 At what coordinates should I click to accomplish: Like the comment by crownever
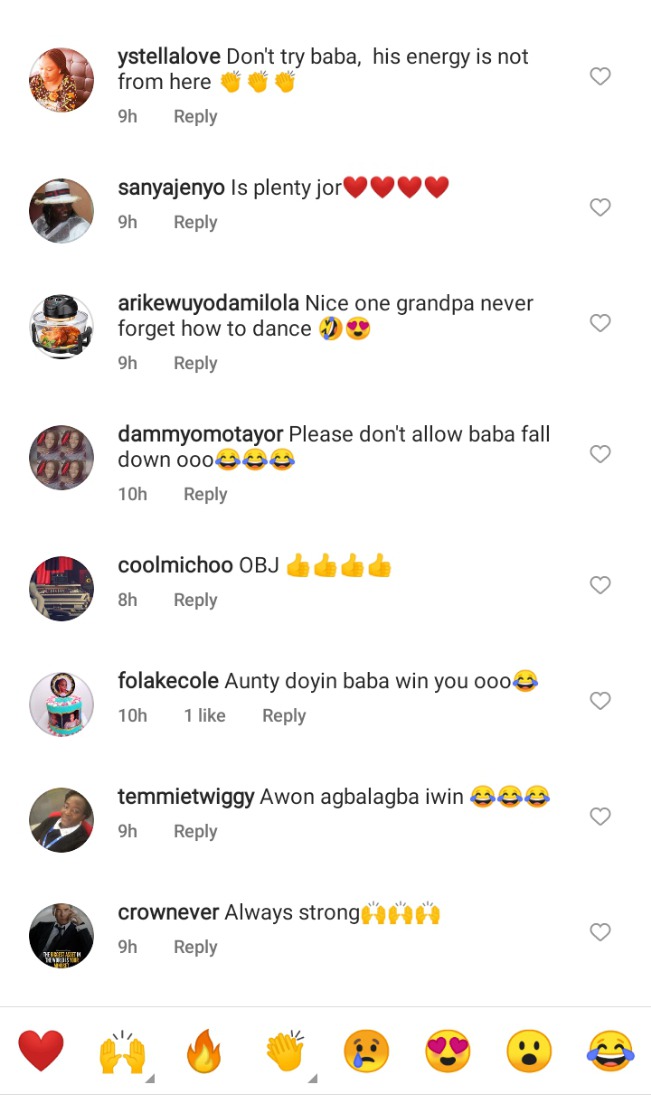point(600,932)
